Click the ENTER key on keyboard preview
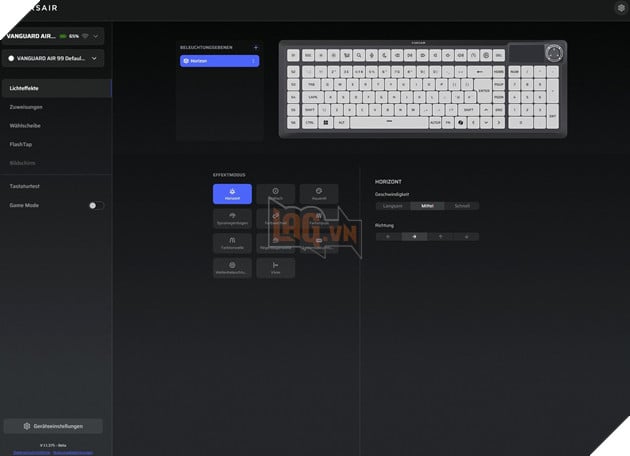The image size is (630, 456). tap(484, 90)
